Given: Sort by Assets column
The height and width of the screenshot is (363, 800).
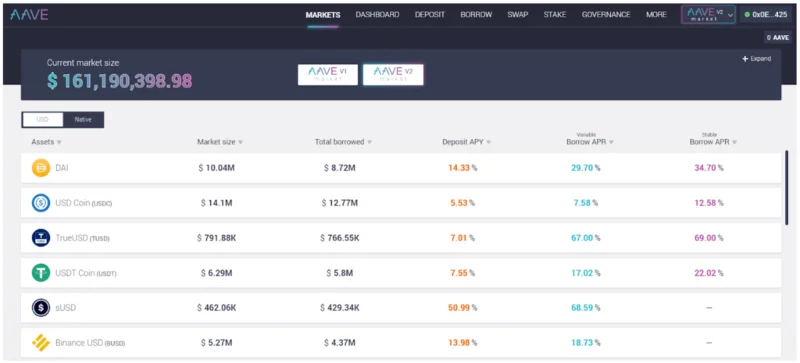Looking at the screenshot, I should 46,142.
